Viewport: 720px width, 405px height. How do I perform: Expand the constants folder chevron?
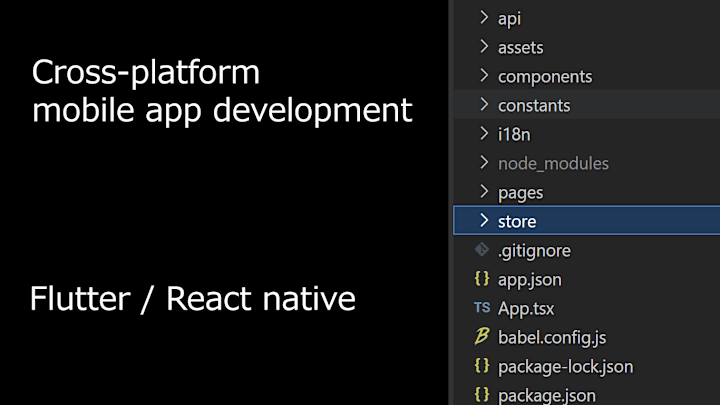(484, 104)
